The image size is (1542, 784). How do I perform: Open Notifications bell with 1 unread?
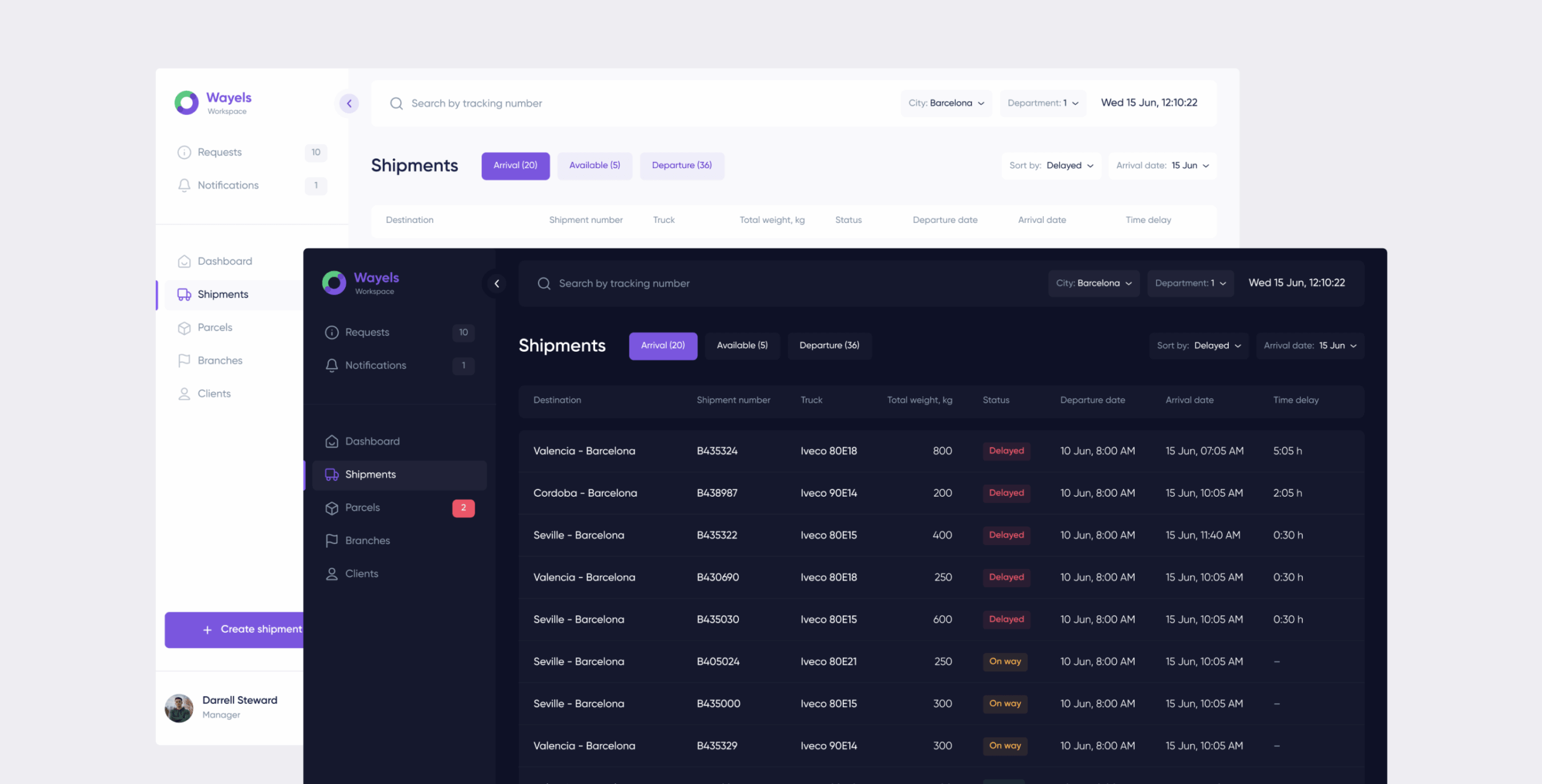tap(332, 365)
